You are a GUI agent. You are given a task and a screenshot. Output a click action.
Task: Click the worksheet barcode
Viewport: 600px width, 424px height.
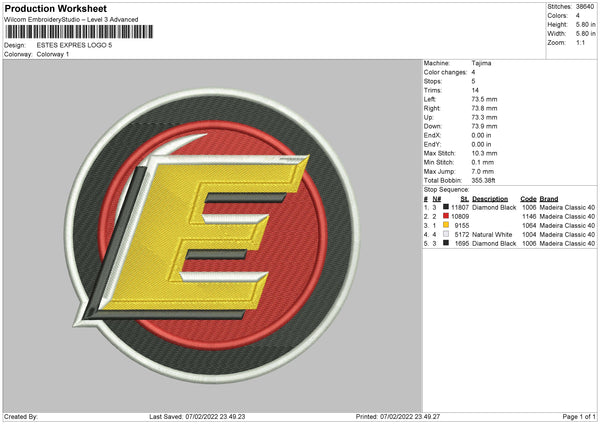pos(79,32)
